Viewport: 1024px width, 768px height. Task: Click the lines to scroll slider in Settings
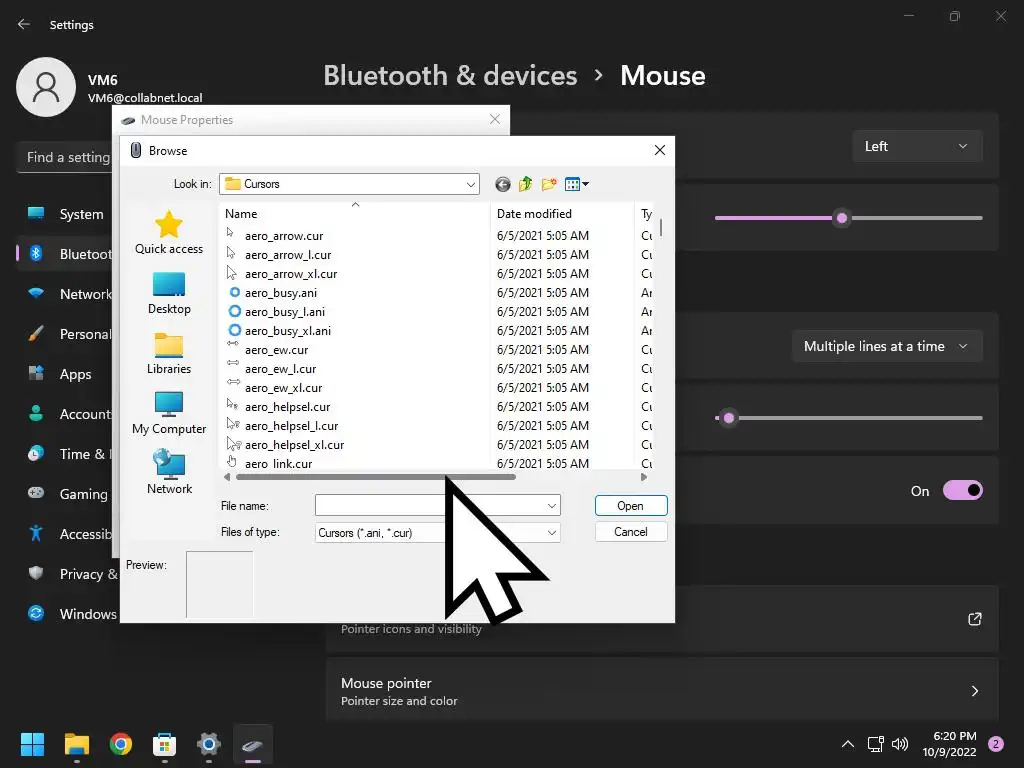[x=848, y=417]
